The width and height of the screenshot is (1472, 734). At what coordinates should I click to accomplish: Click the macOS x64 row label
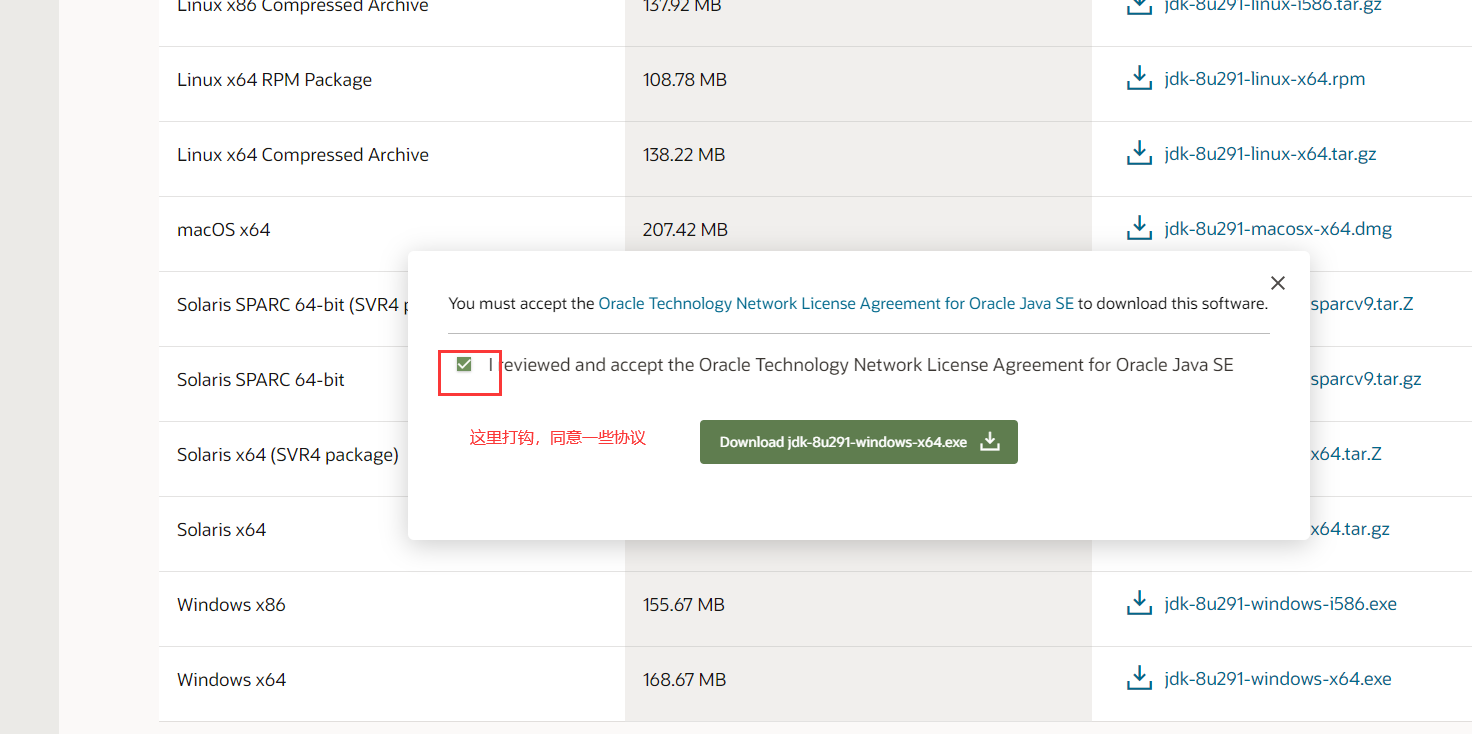point(224,230)
